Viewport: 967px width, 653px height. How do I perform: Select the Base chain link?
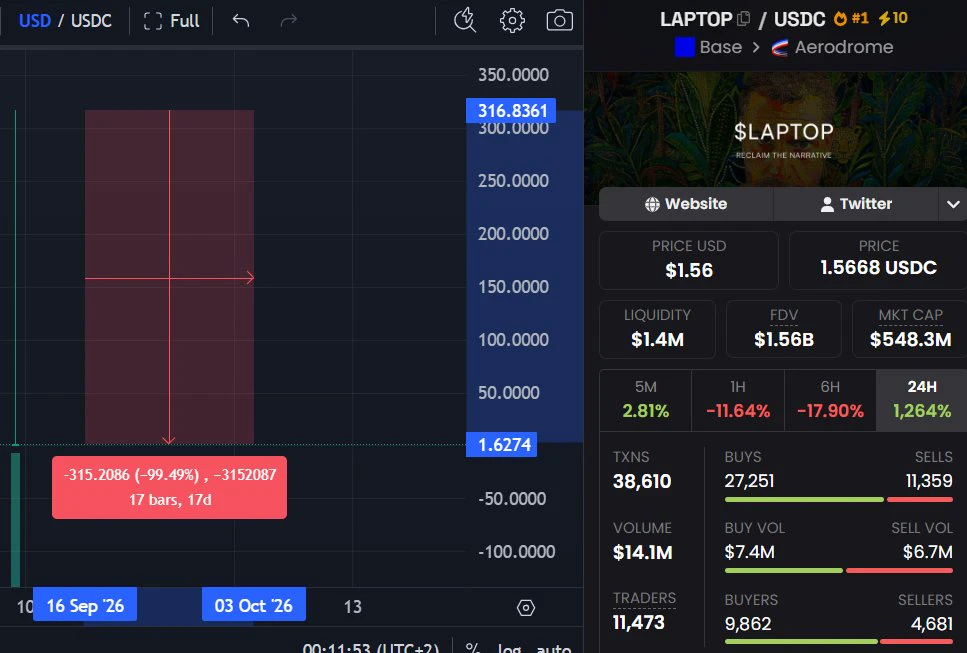[x=709, y=47]
